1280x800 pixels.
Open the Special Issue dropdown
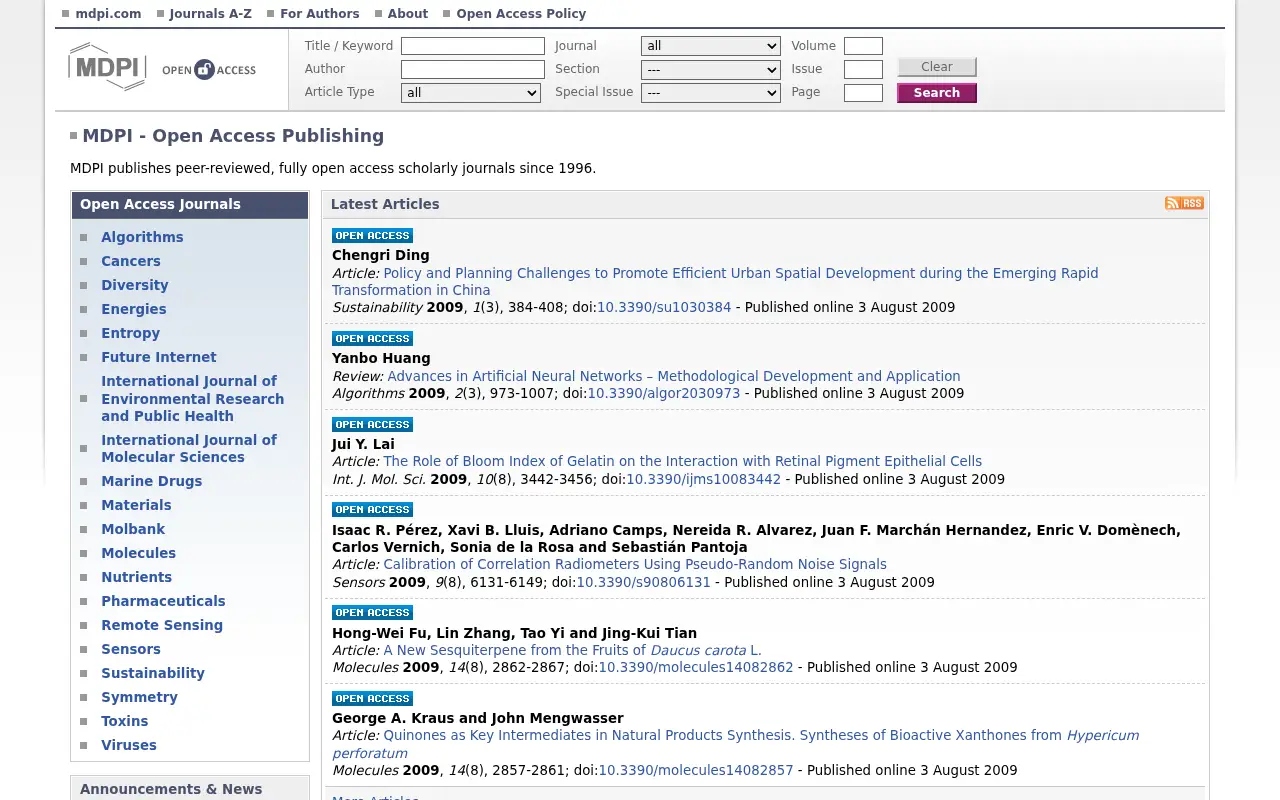[x=710, y=93]
